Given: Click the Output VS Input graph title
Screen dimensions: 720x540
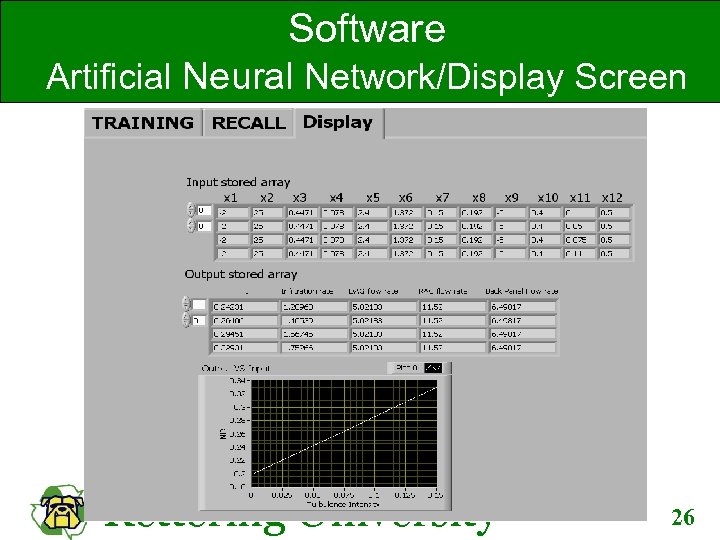Looking at the screenshot, I should (236, 368).
